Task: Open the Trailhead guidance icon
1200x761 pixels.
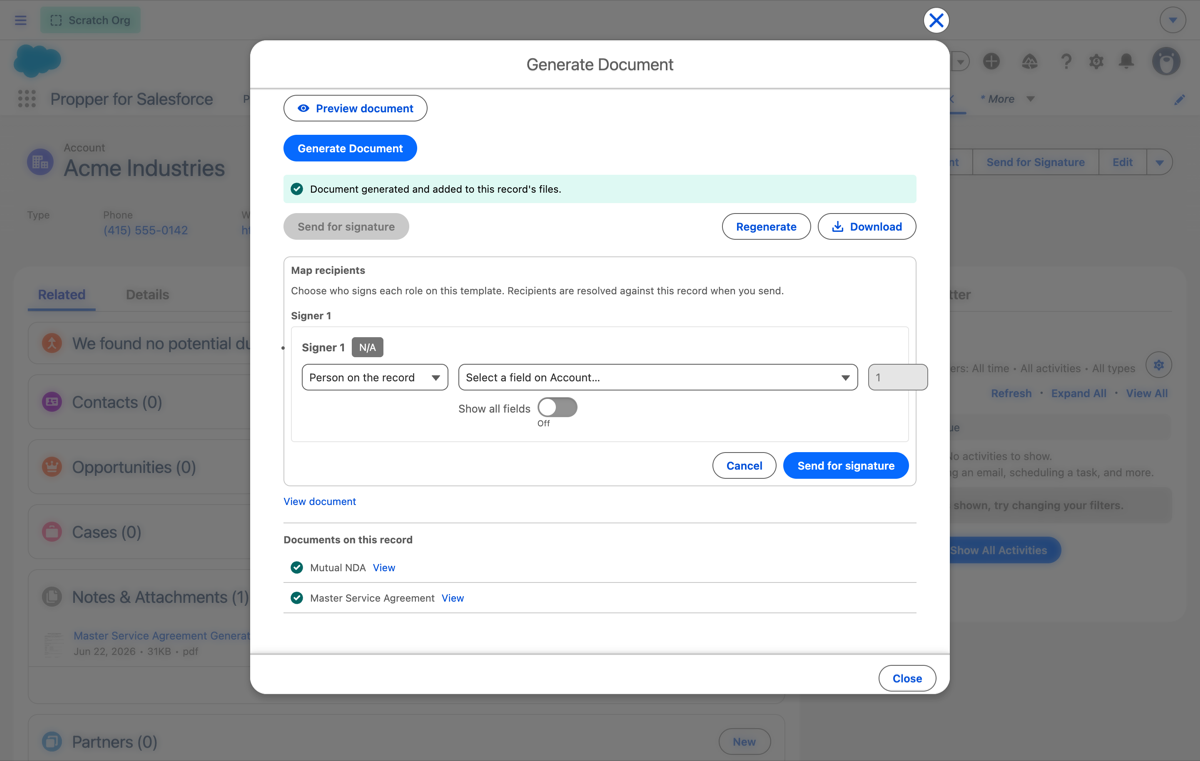Action: [1029, 61]
